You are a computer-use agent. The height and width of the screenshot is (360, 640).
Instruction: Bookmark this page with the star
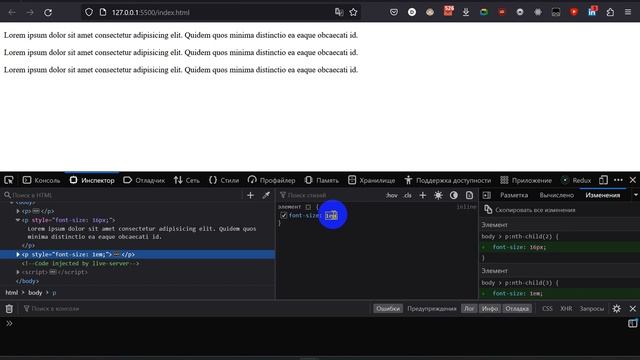click(x=353, y=12)
